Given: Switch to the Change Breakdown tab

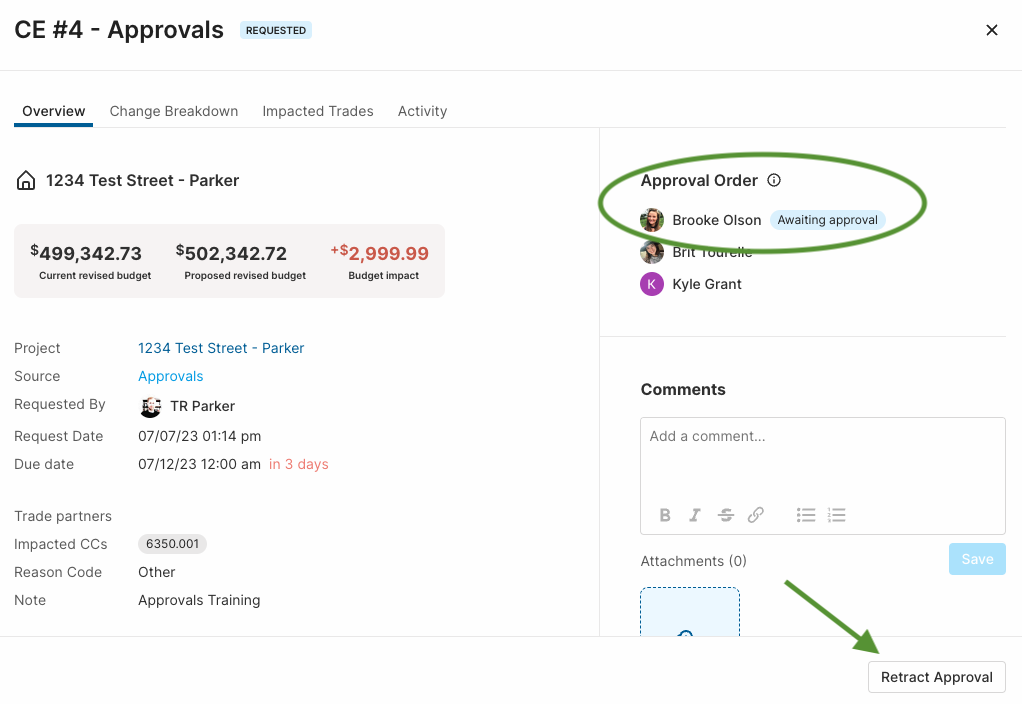Looking at the screenshot, I should (174, 111).
